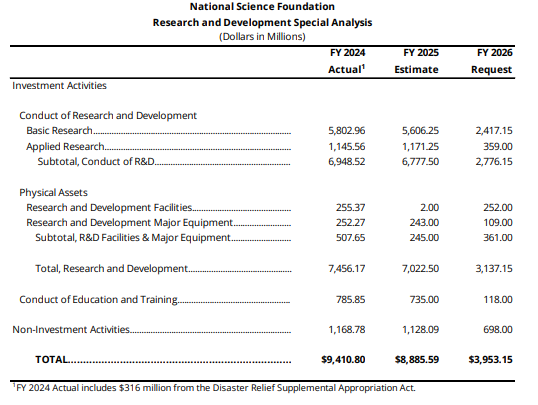
Task: Click 'Conduct of Education and Training' label
Action: 98,300
